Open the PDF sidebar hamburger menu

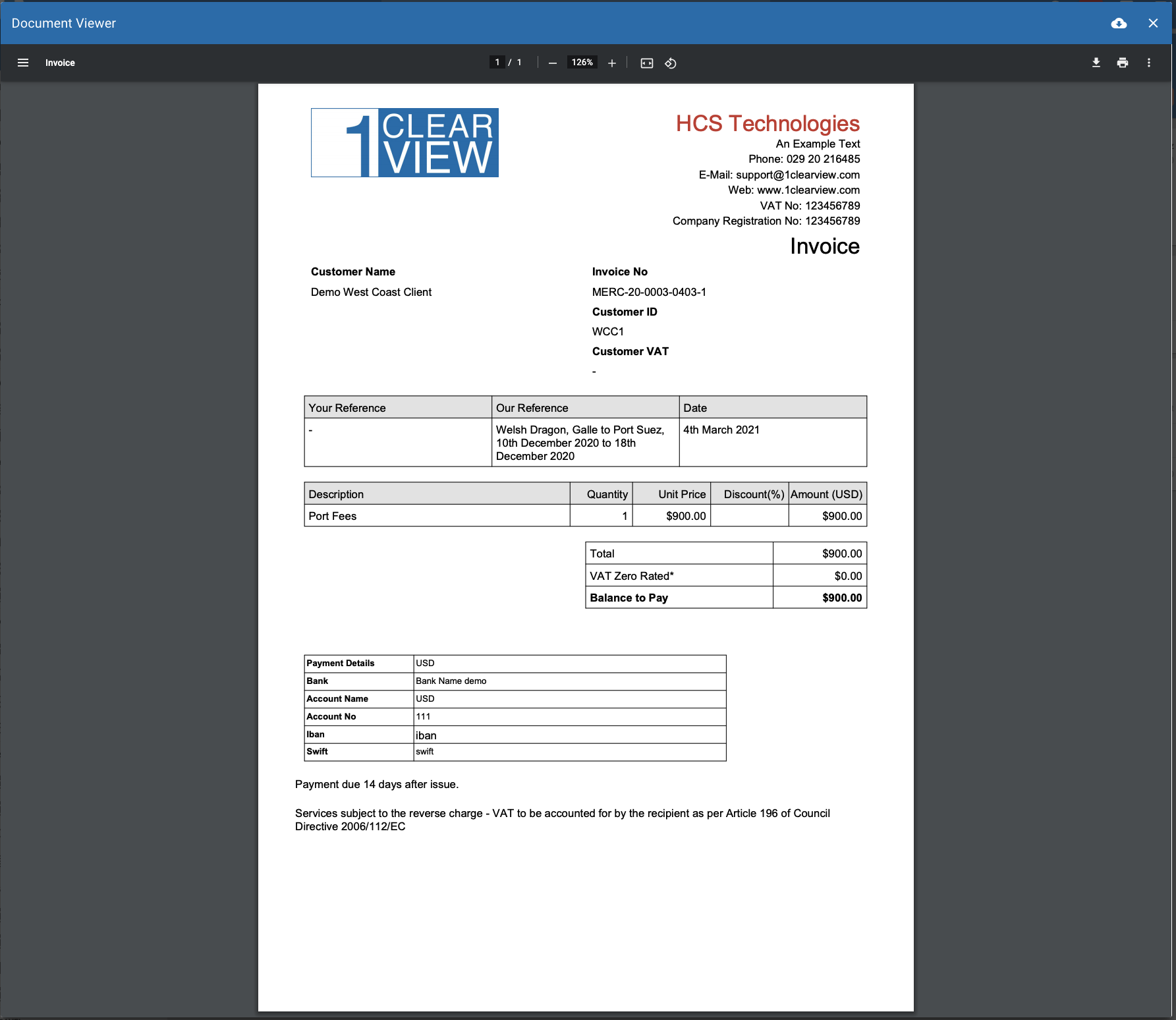(x=23, y=63)
